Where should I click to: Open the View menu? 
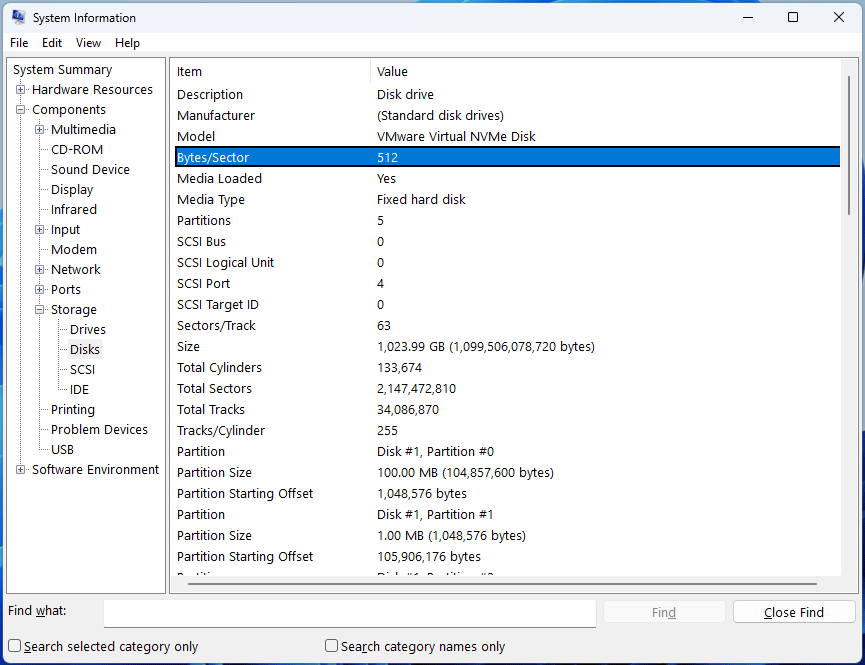[x=88, y=43]
